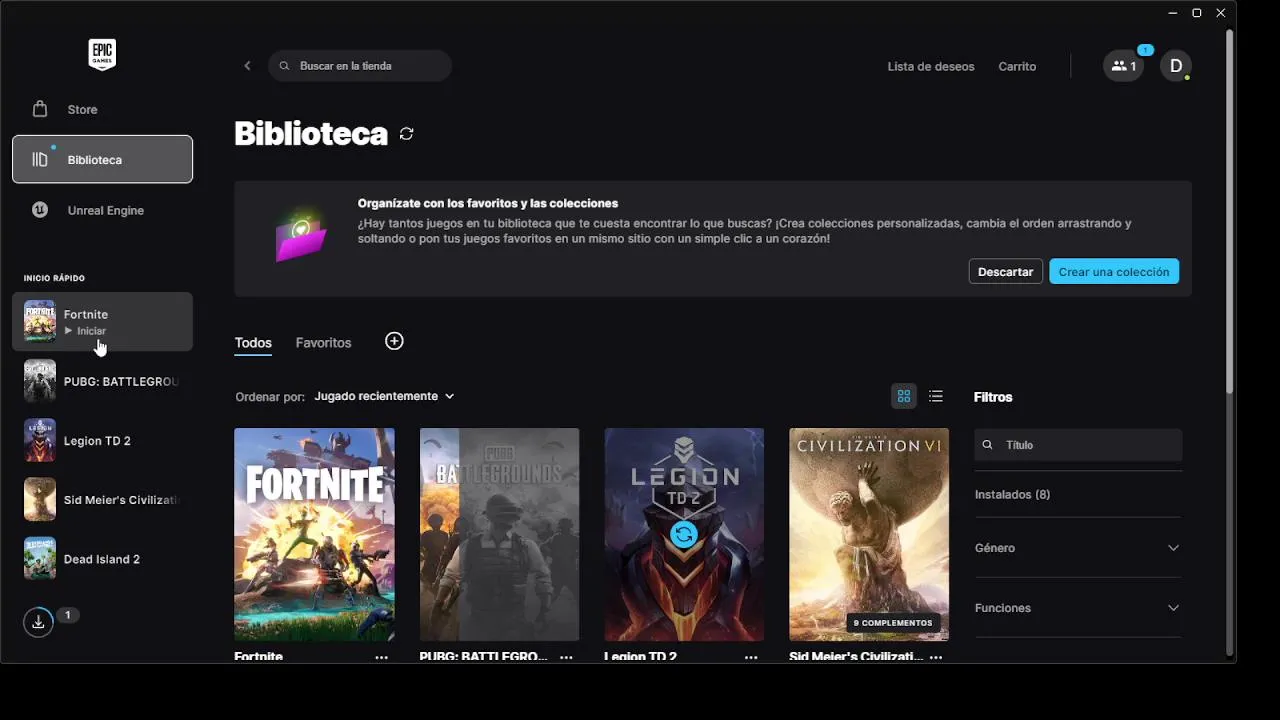
Task: Open Civilization VI cover thumbnail
Action: pyautogui.click(x=869, y=534)
